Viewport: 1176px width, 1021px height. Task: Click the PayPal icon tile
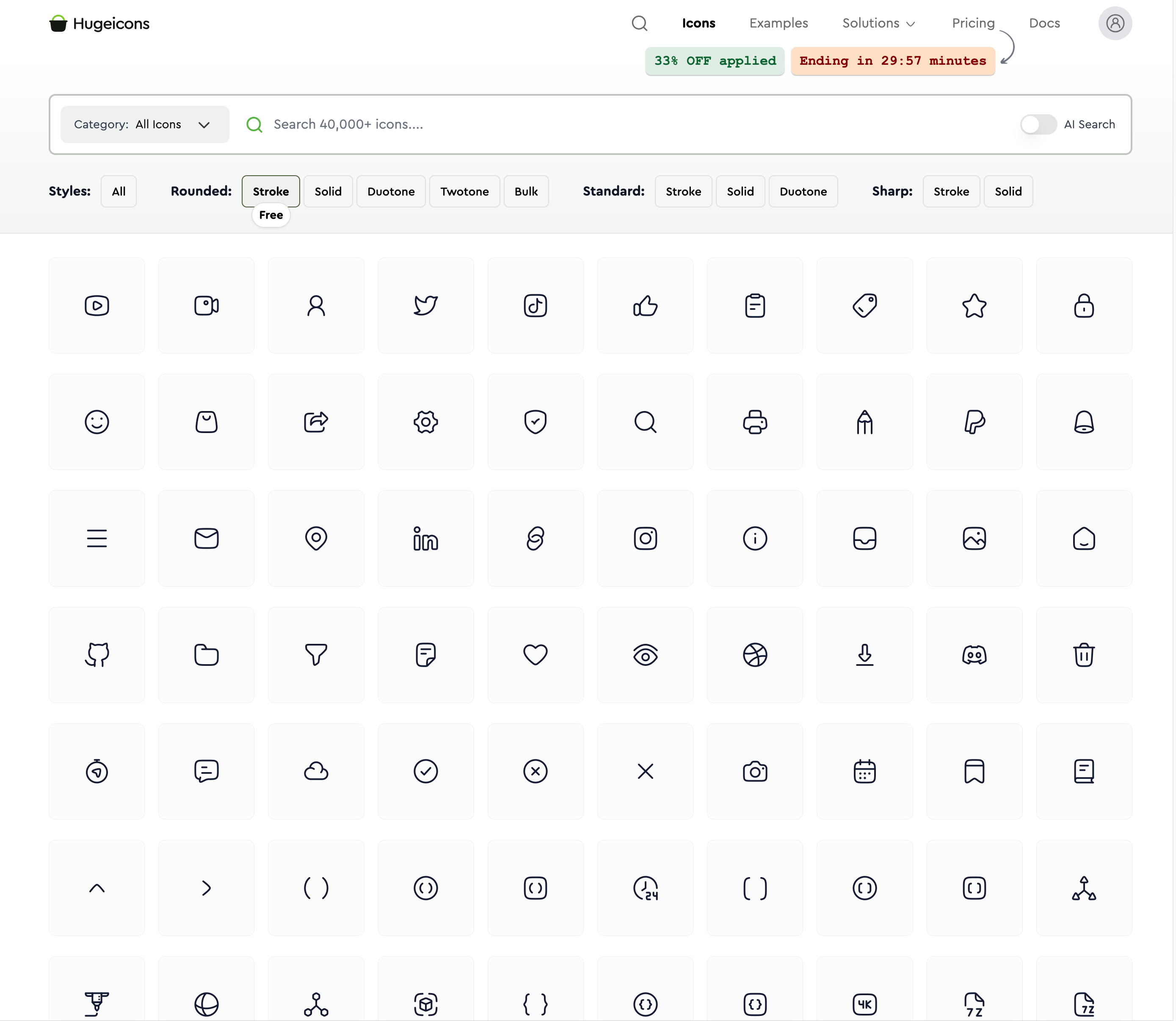[x=974, y=422]
